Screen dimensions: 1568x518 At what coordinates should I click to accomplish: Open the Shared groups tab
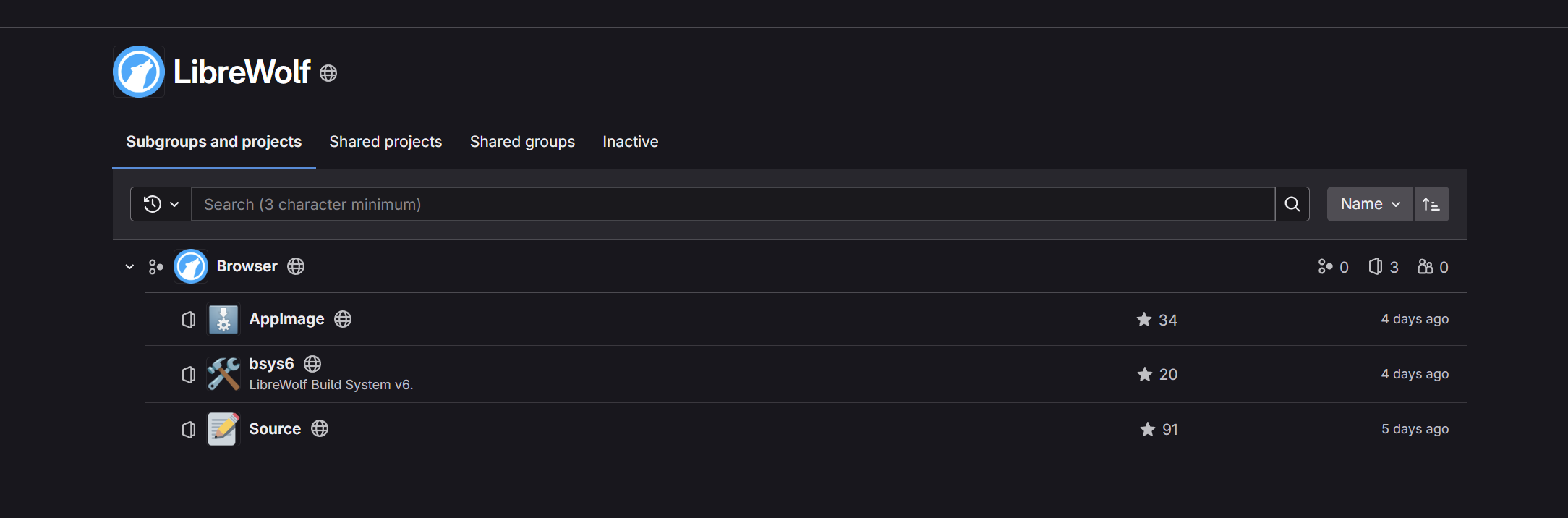coord(522,142)
